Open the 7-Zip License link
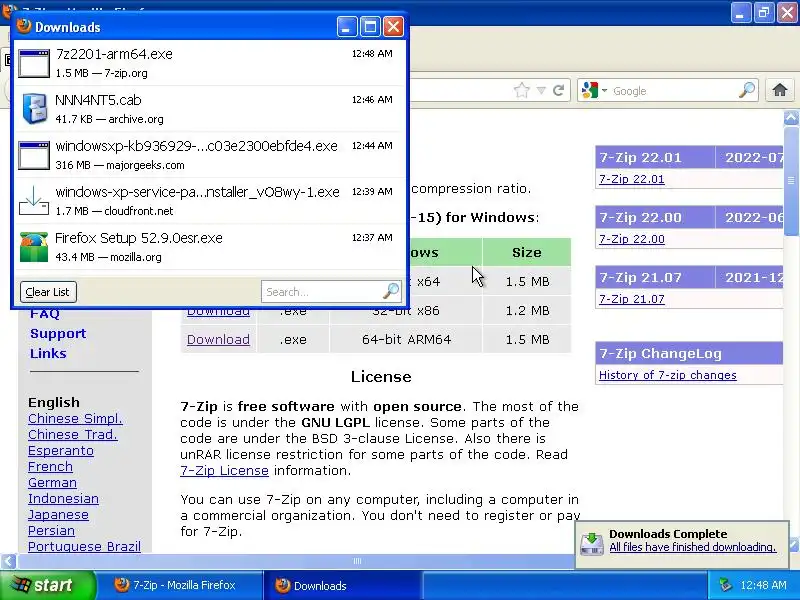The width and height of the screenshot is (800, 600). pos(224,470)
